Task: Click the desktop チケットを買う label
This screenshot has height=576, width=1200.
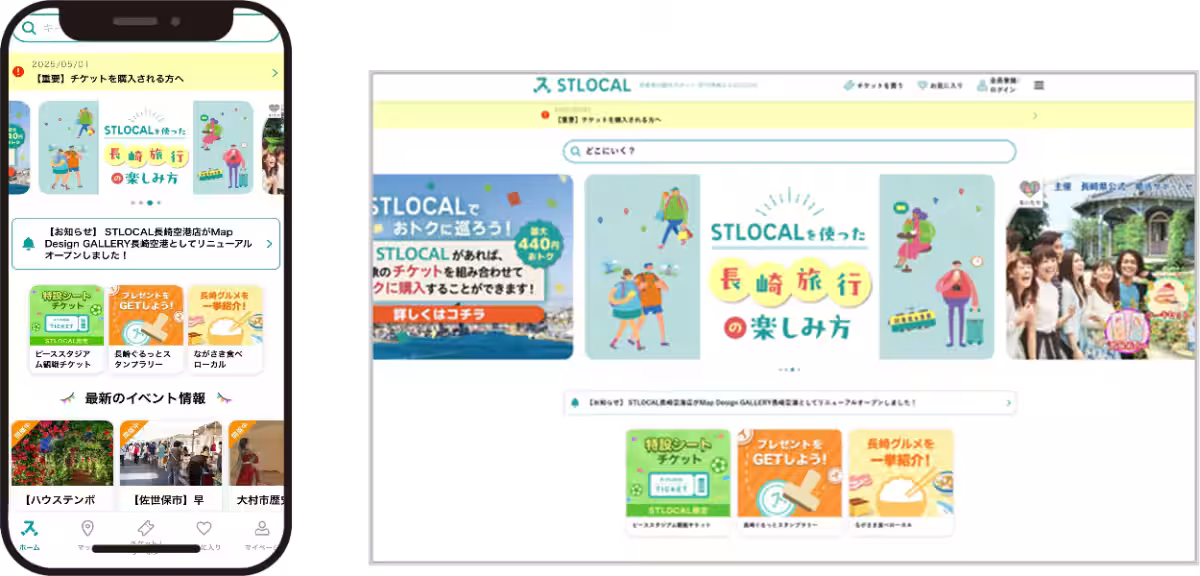Action: click(879, 86)
